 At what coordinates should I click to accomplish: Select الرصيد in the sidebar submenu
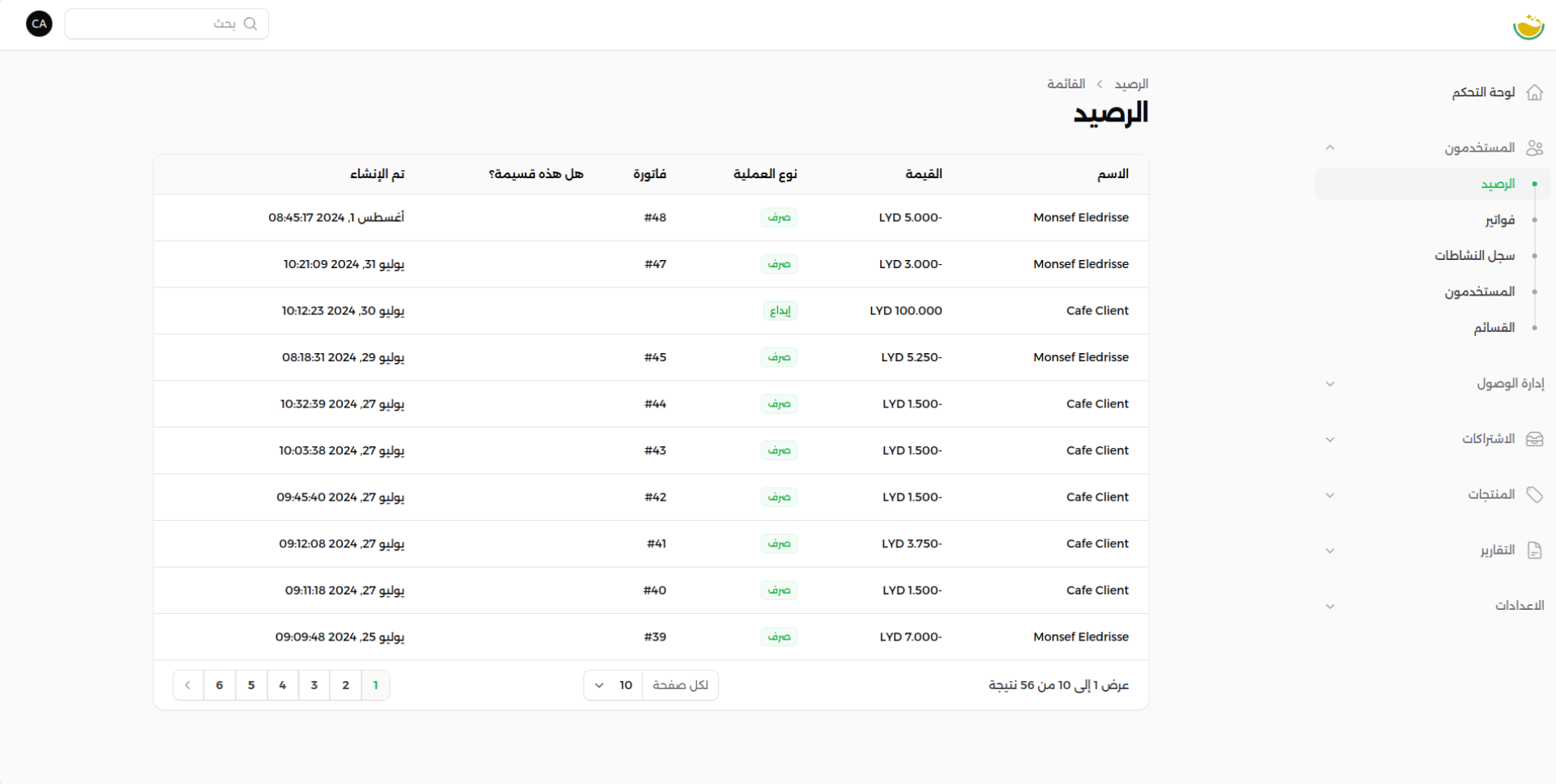tap(1433, 184)
